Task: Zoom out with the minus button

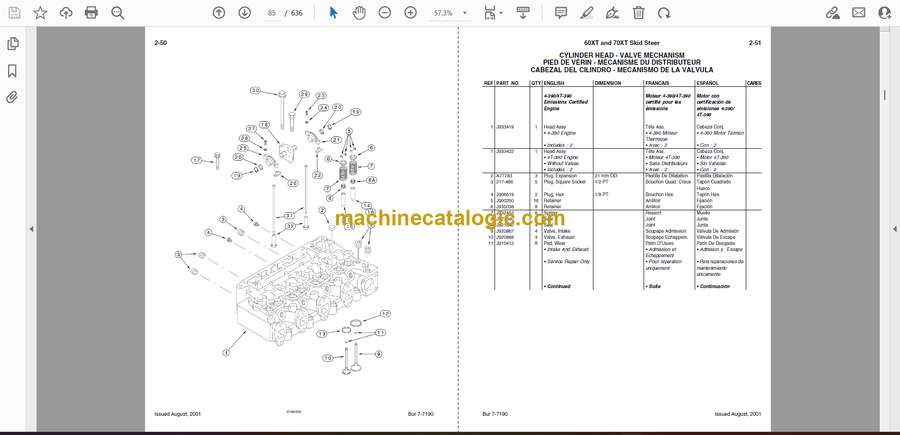Action: pos(385,13)
